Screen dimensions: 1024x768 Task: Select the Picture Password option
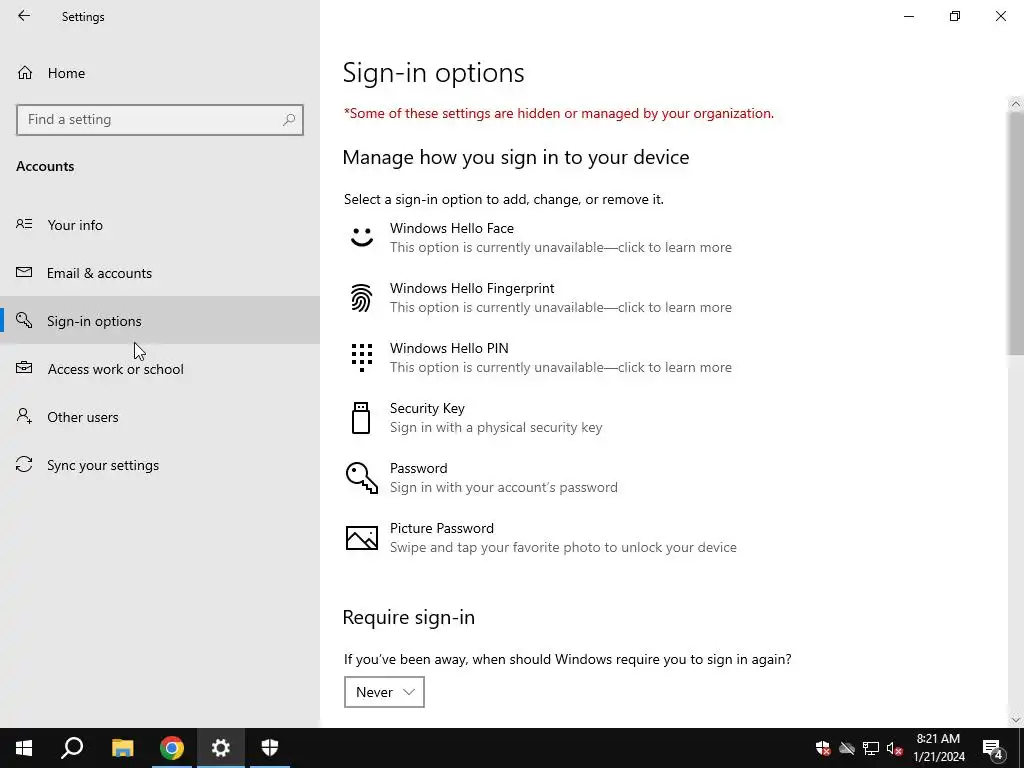541,537
